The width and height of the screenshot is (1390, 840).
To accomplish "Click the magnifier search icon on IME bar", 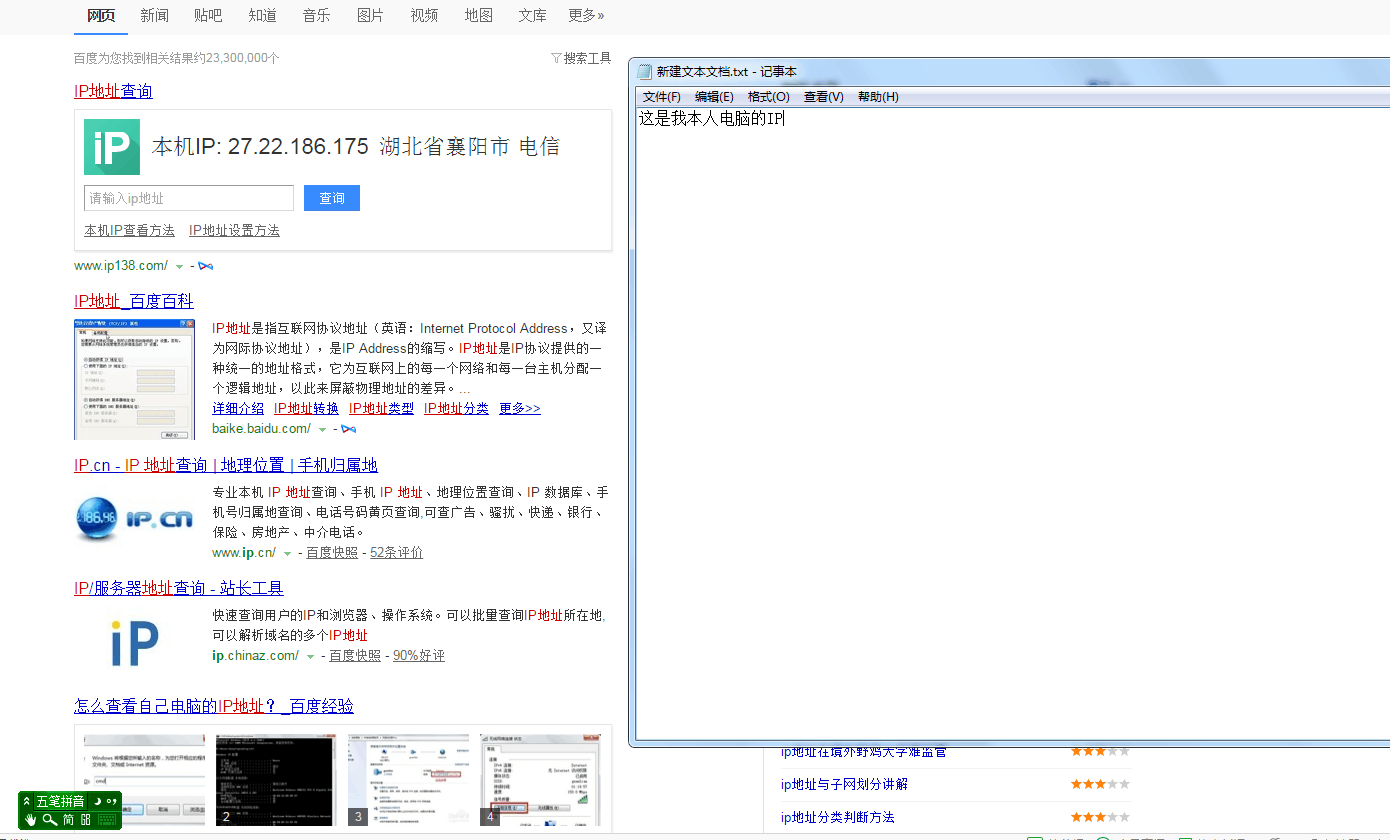I will 48,819.
